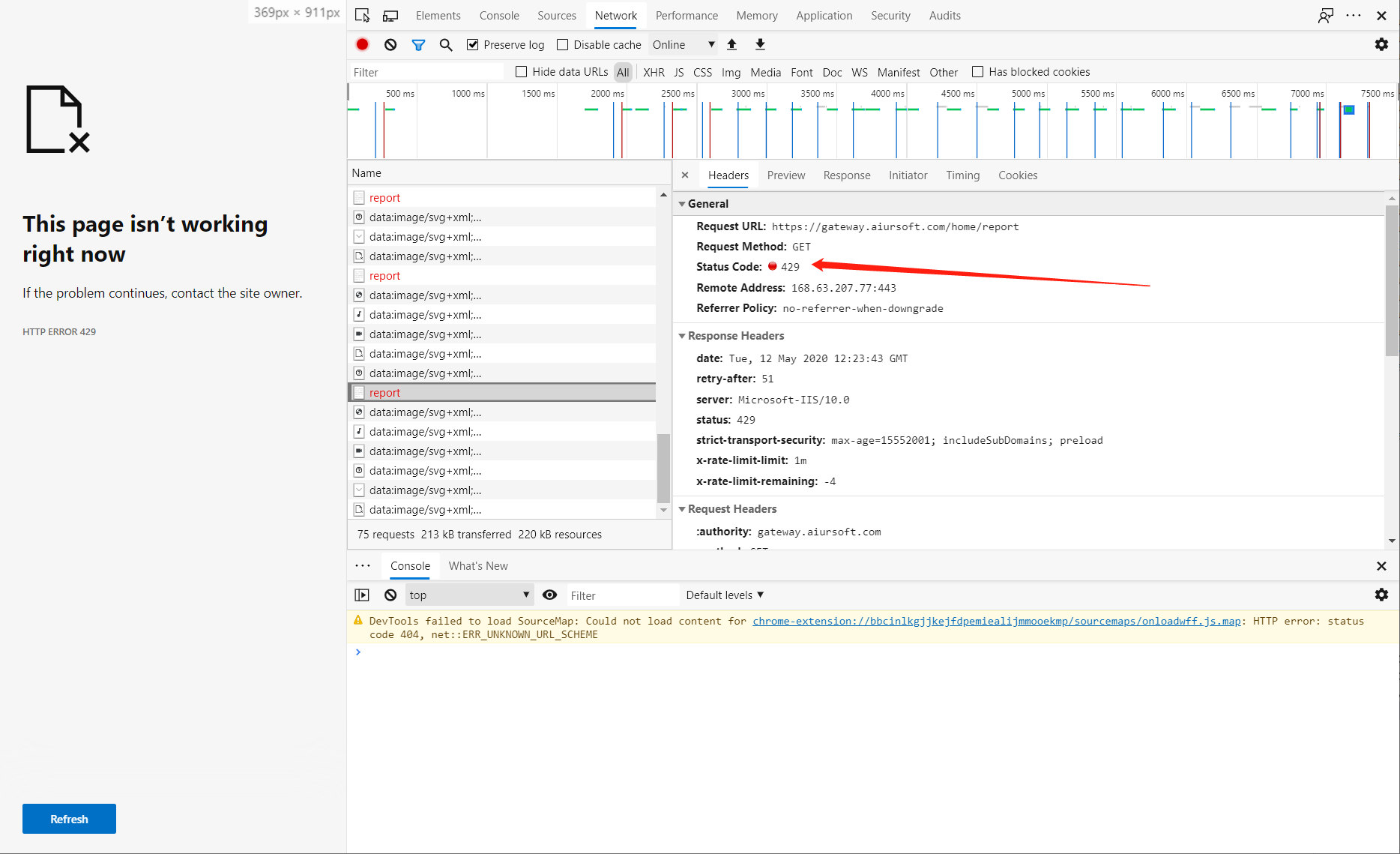Open the Application panel tab
The width and height of the screenshot is (1400, 854).
pyautogui.click(x=824, y=16)
